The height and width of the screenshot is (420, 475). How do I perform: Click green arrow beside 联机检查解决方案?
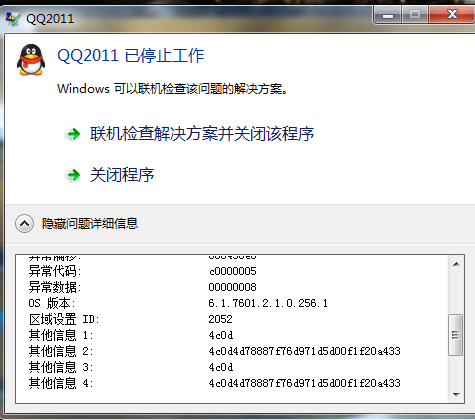(74, 134)
